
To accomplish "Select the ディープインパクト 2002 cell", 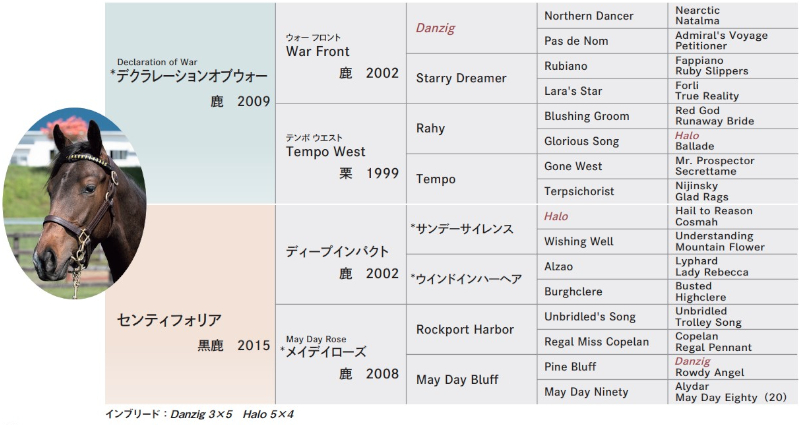I will pos(341,255).
